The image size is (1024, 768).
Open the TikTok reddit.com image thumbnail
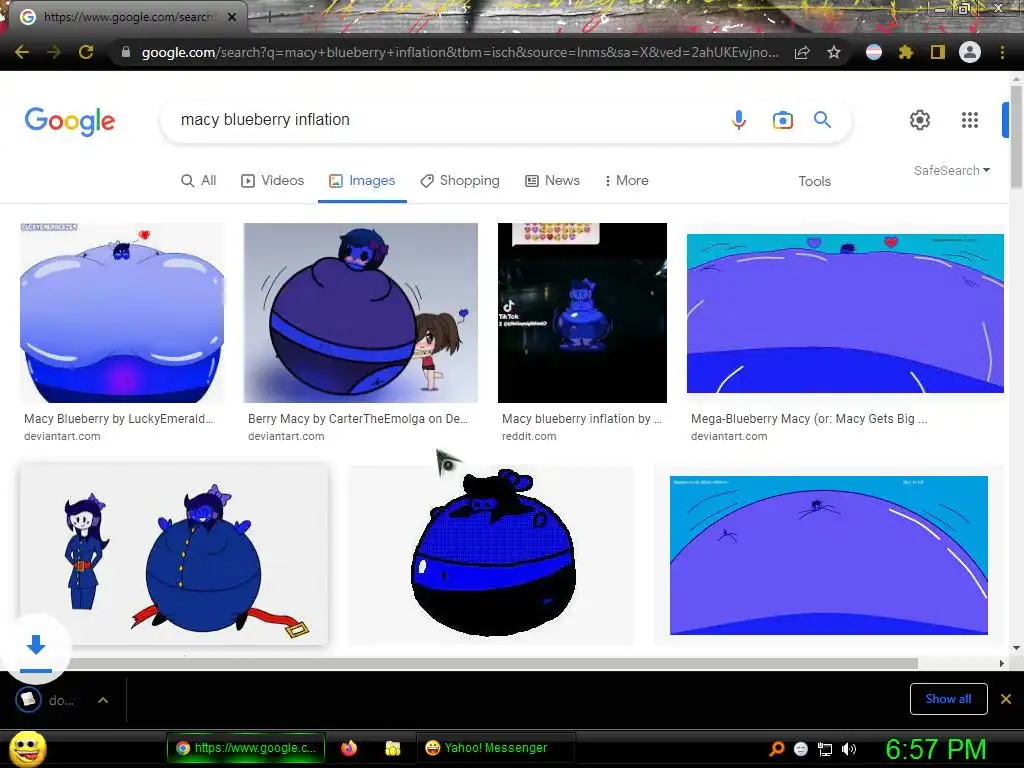pos(582,313)
